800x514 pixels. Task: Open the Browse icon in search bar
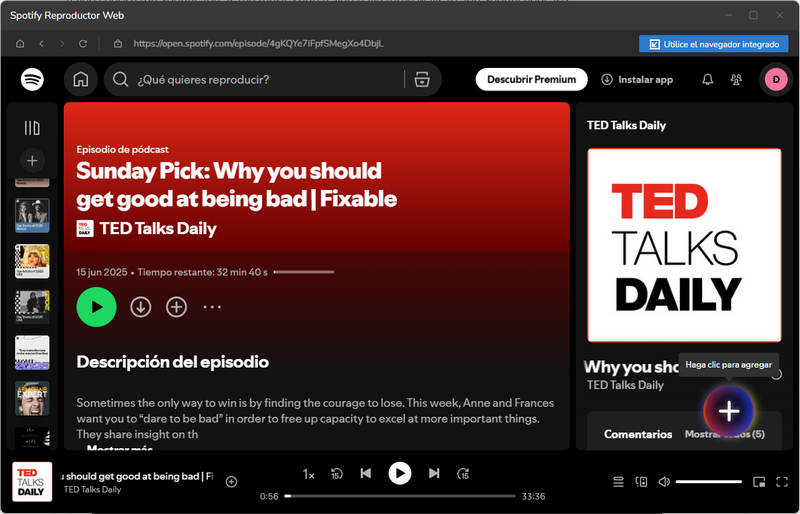tap(422, 80)
